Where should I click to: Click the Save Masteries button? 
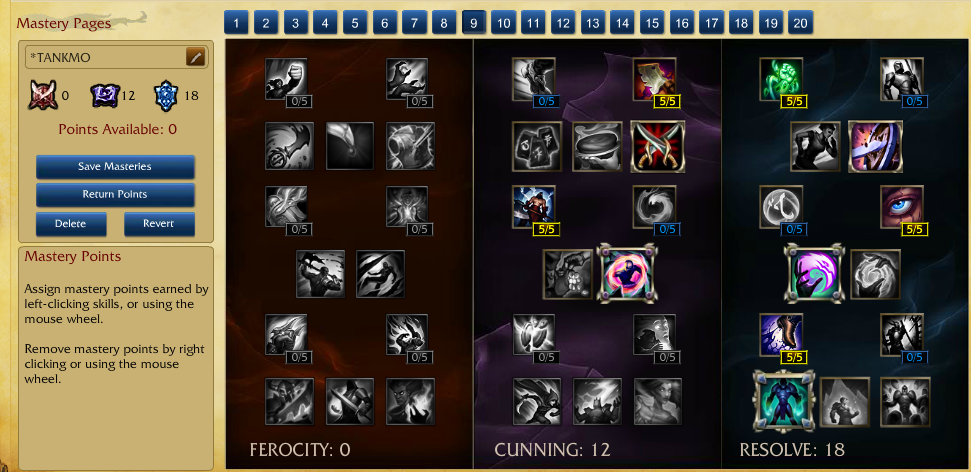pyautogui.click(x=115, y=167)
